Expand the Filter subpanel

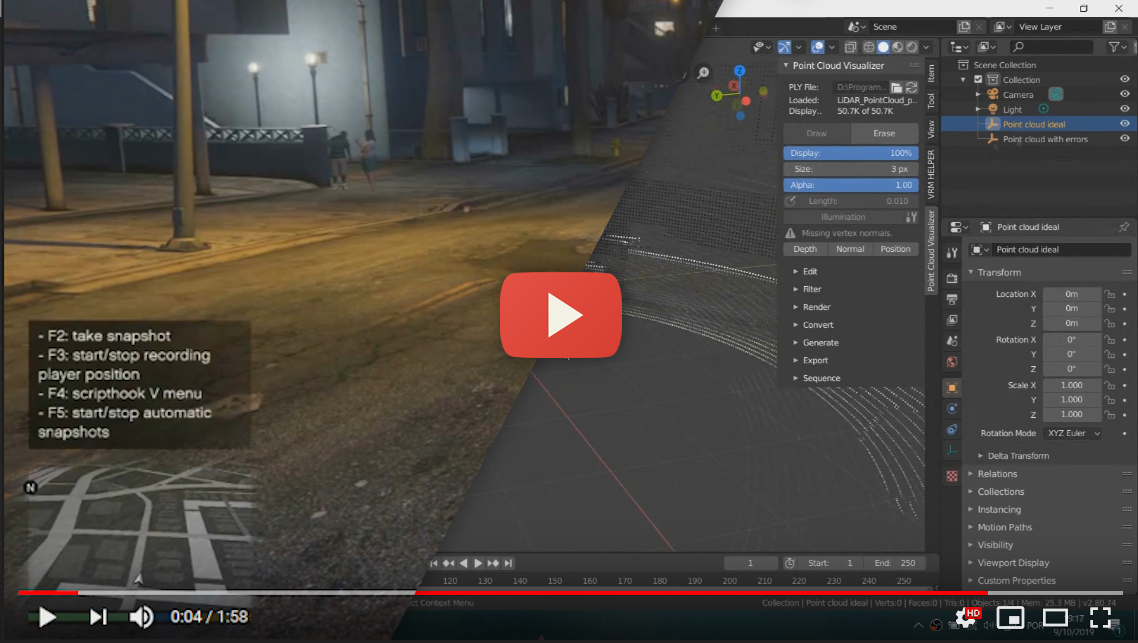pyautogui.click(x=806, y=289)
